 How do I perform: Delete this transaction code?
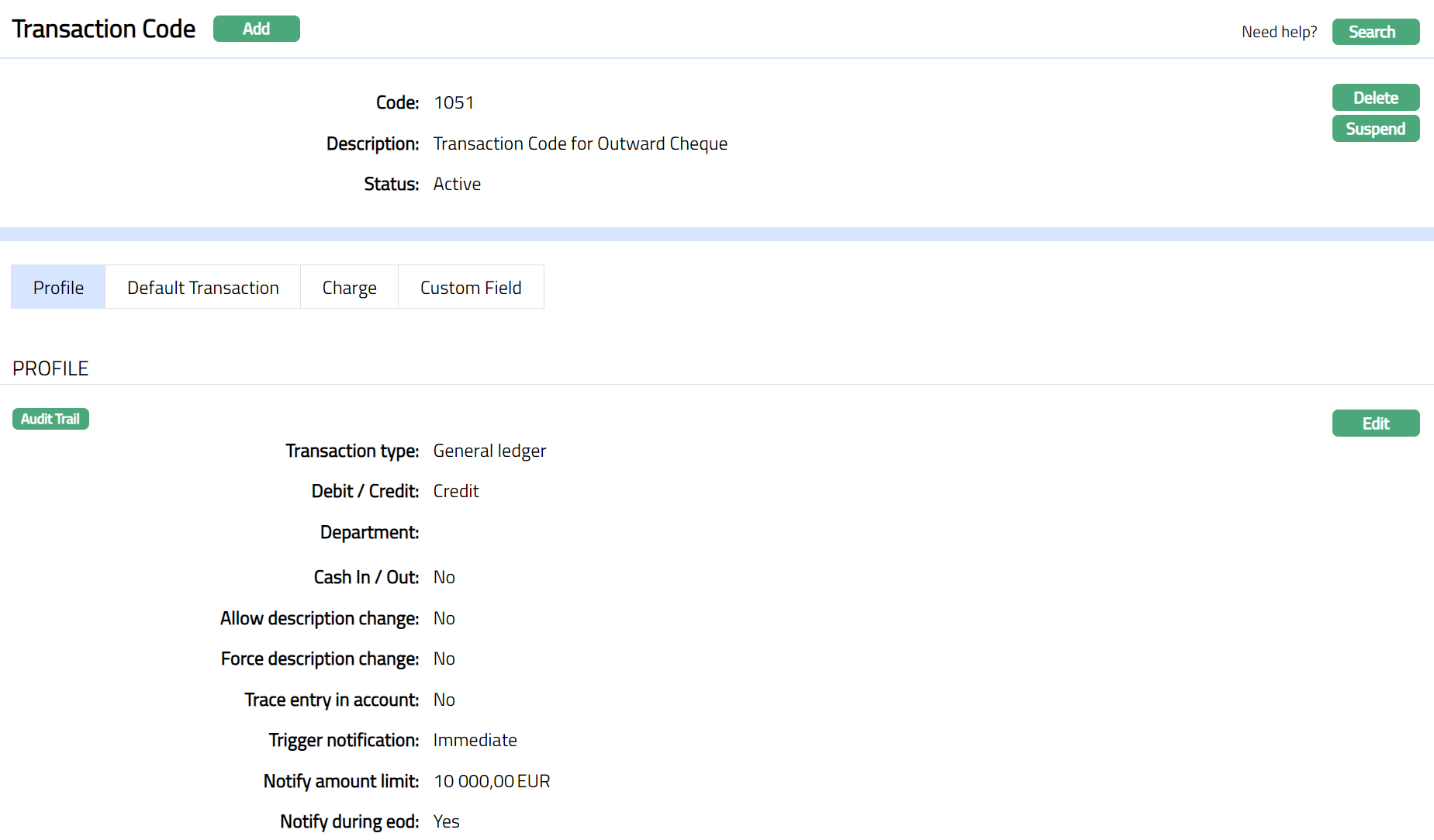click(1375, 98)
